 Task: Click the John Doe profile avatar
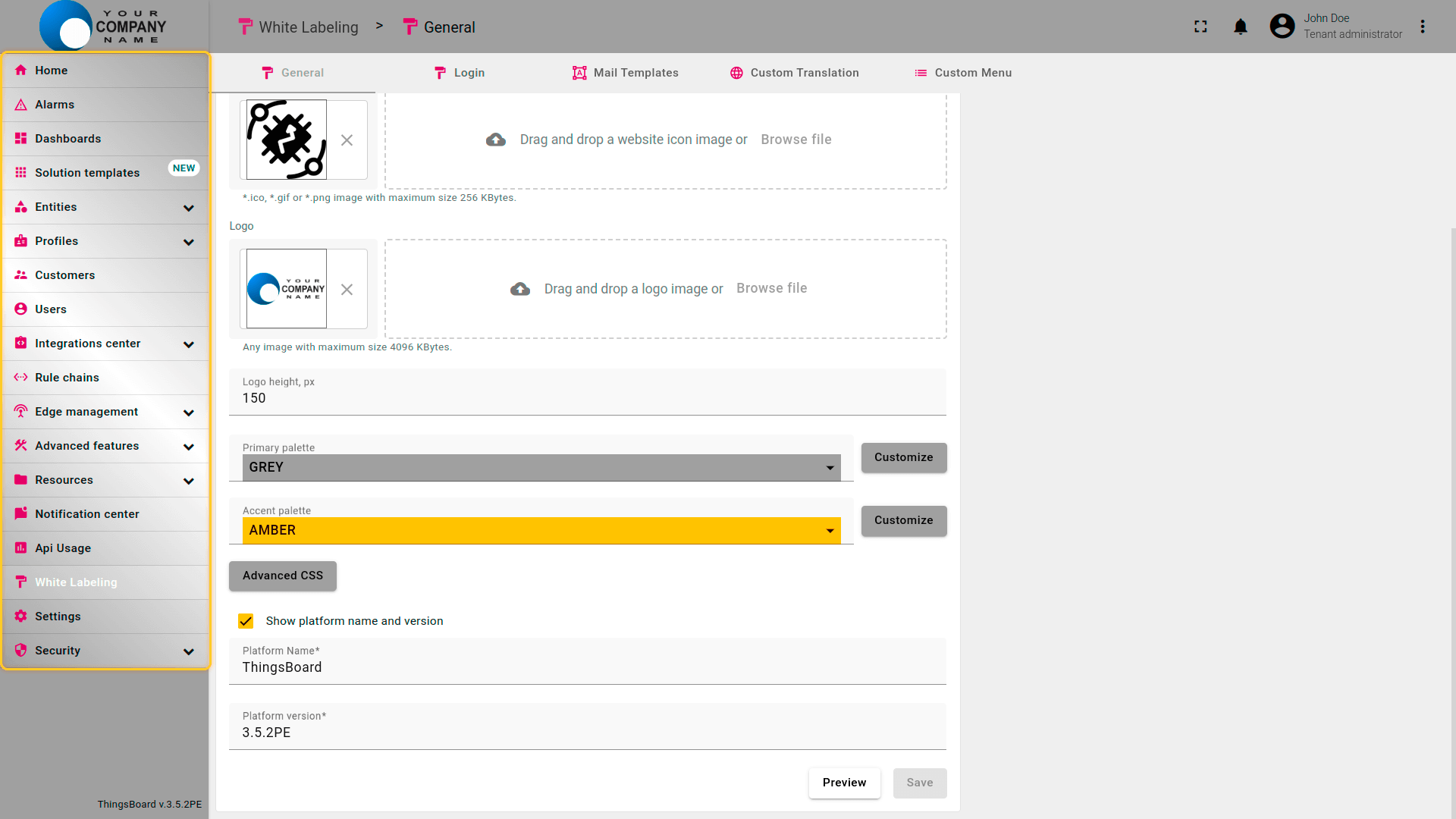(1282, 27)
